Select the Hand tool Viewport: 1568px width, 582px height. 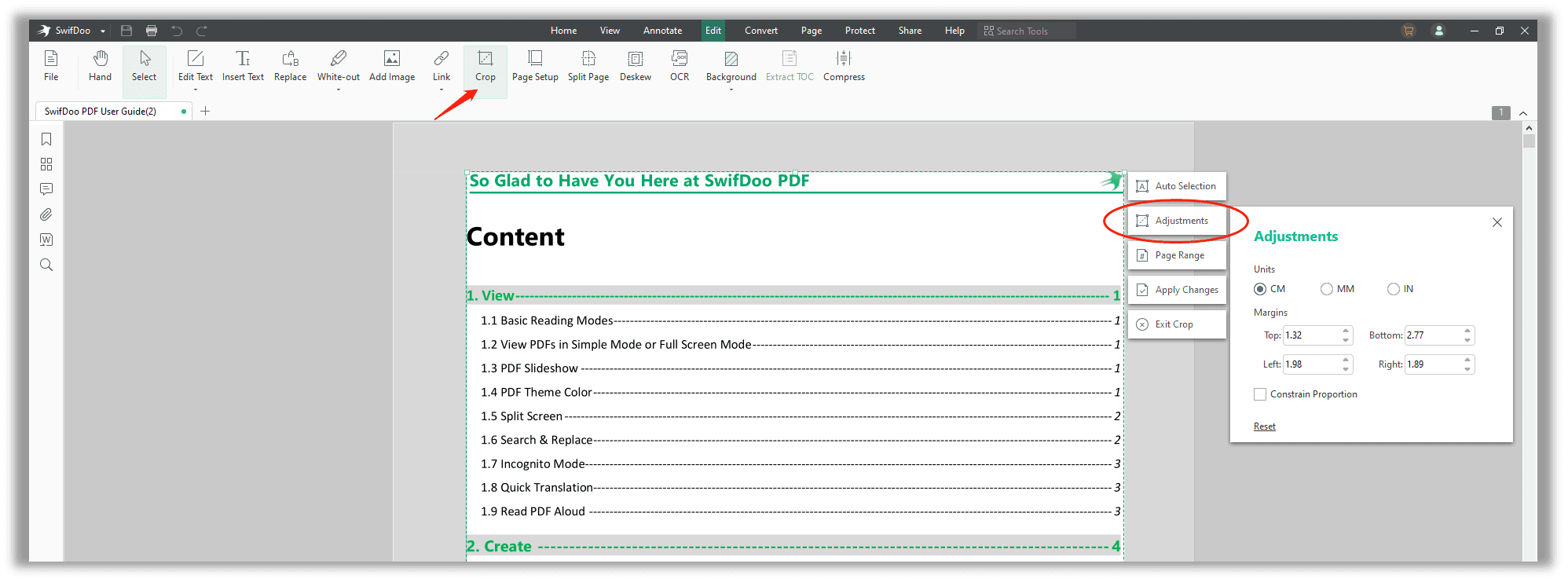coord(100,66)
